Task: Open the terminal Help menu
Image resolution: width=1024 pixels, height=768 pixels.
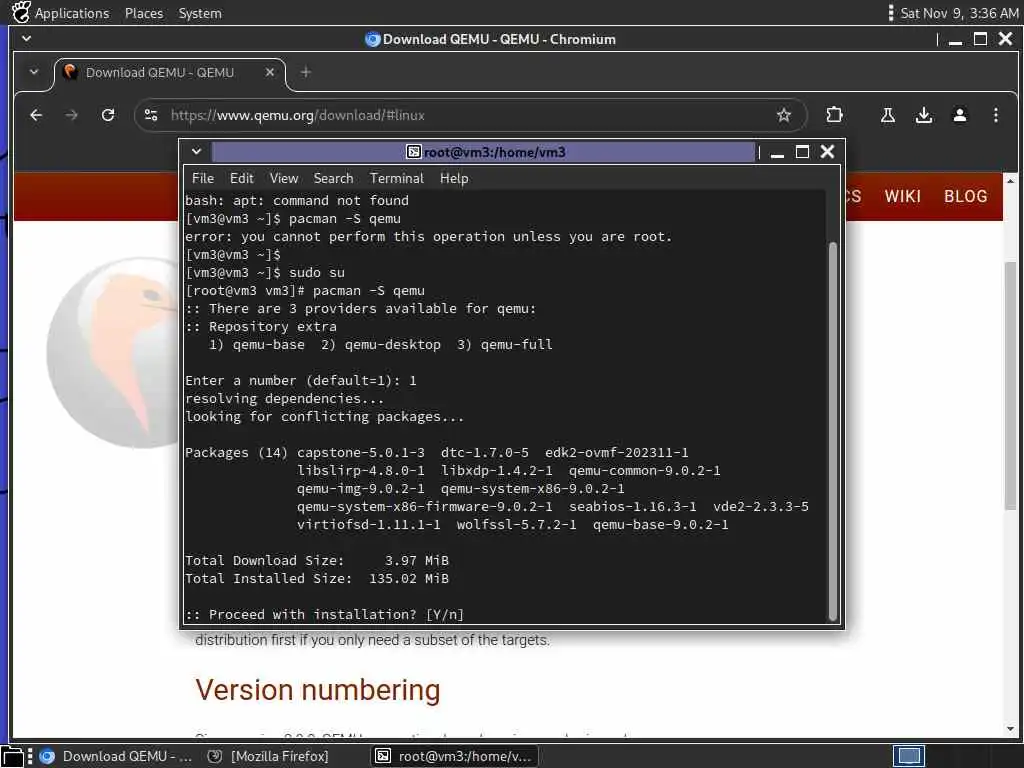Action: coord(454,178)
